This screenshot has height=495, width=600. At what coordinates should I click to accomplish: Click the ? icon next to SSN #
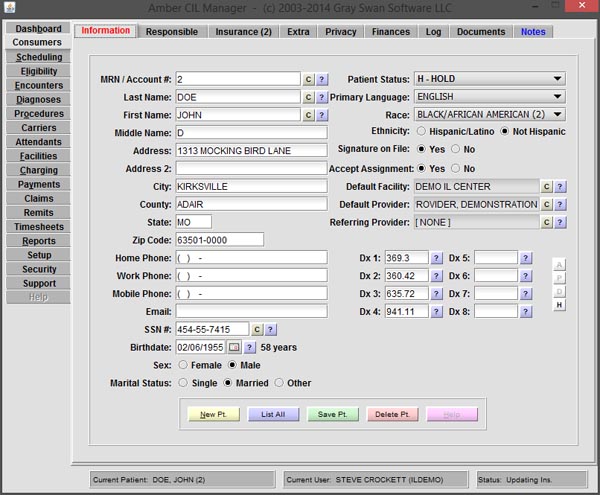[270, 329]
